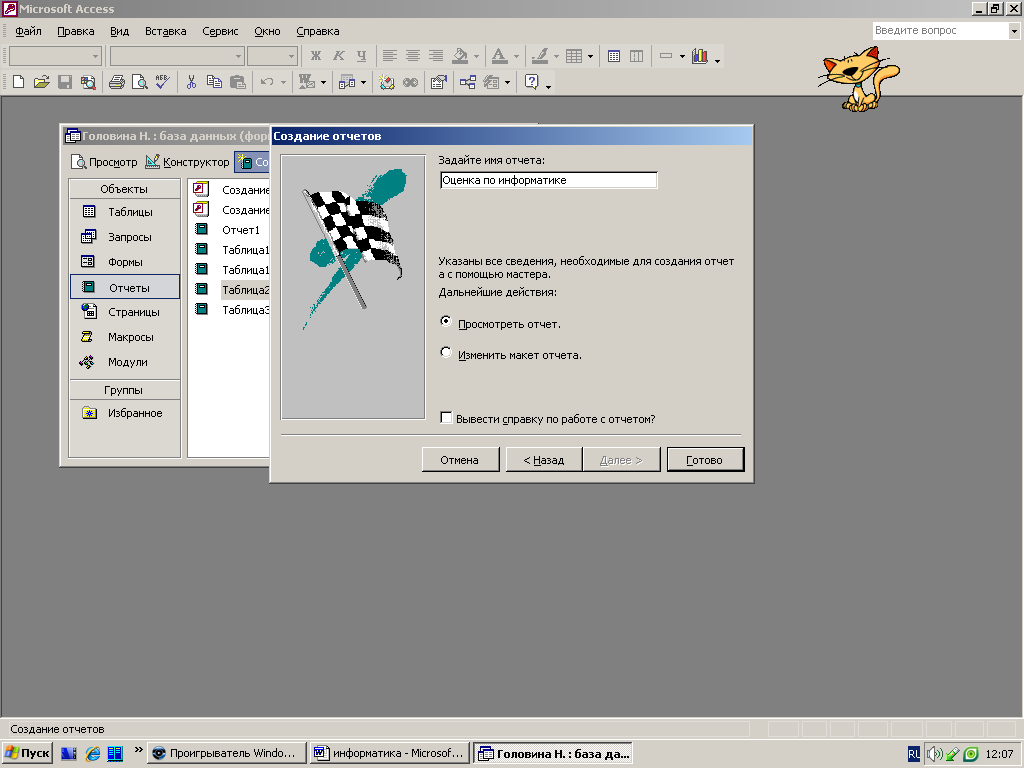Click the font color A swatch
Screen dimensions: 1024x768
pyautogui.click(x=500, y=56)
